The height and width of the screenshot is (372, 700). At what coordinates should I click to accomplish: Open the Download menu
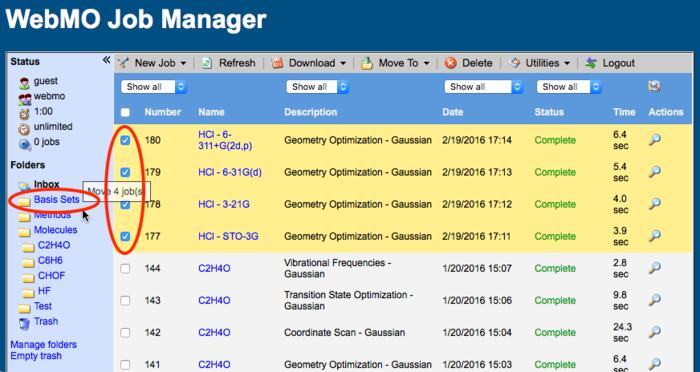[309, 63]
